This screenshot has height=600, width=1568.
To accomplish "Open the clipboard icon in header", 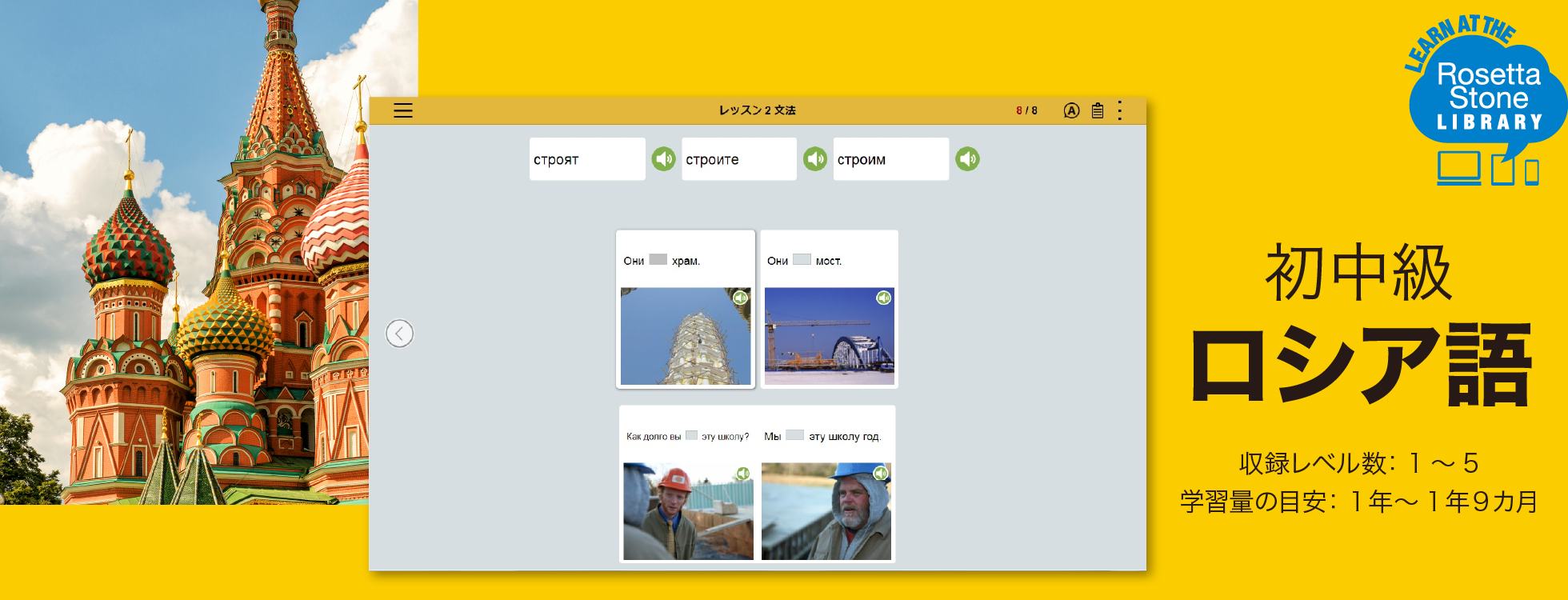I will point(1098,110).
